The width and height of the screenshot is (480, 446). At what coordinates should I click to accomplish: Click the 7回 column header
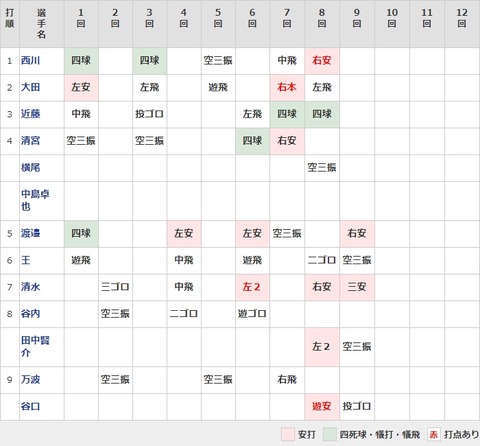pos(287,18)
